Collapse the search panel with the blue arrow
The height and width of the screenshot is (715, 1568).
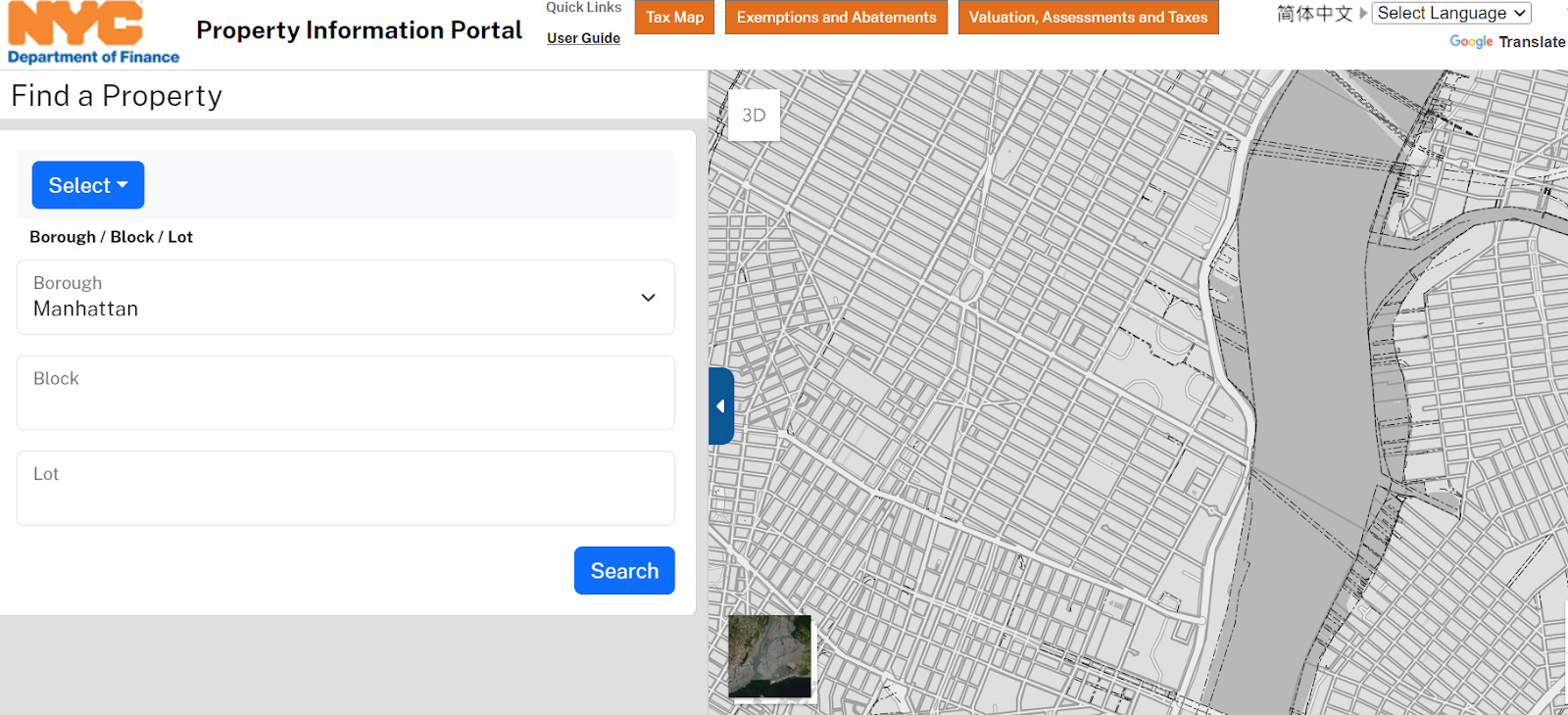721,406
